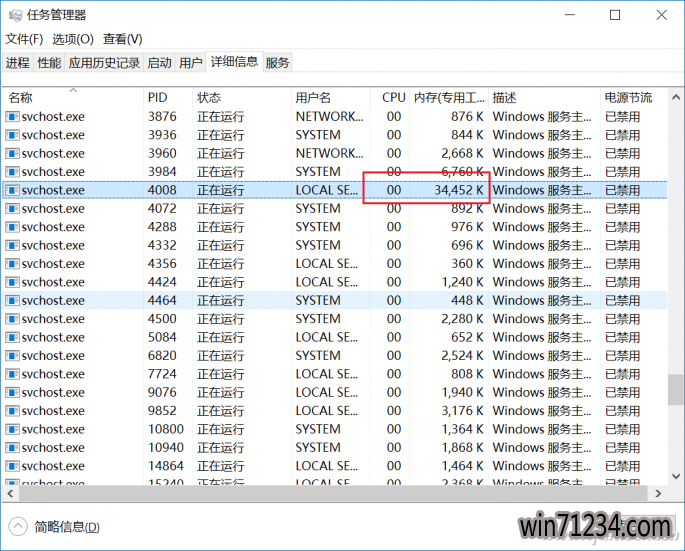The height and width of the screenshot is (551, 685).
Task: Switch to the 用户 tab
Action: click(190, 63)
